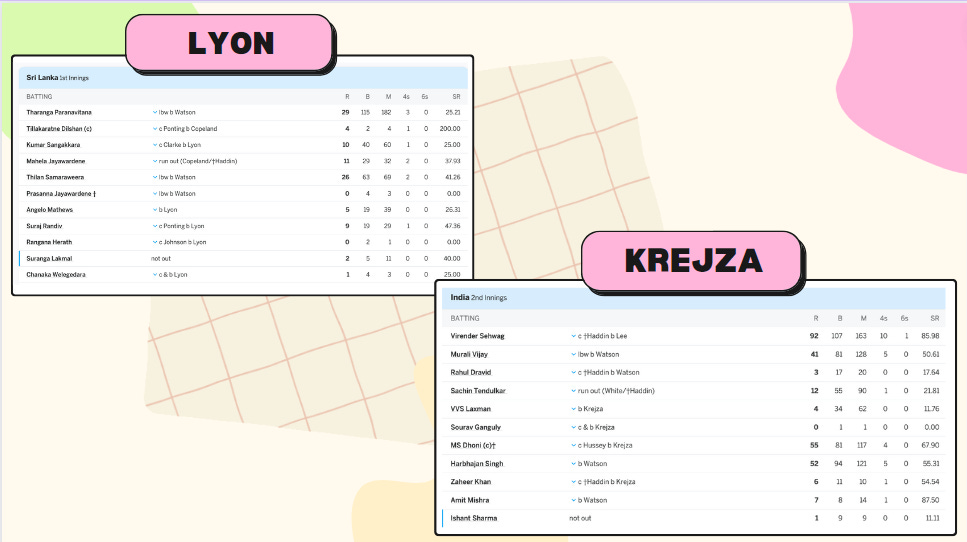Click SR column header in India table
The height and width of the screenshot is (542, 967).
(x=935, y=318)
